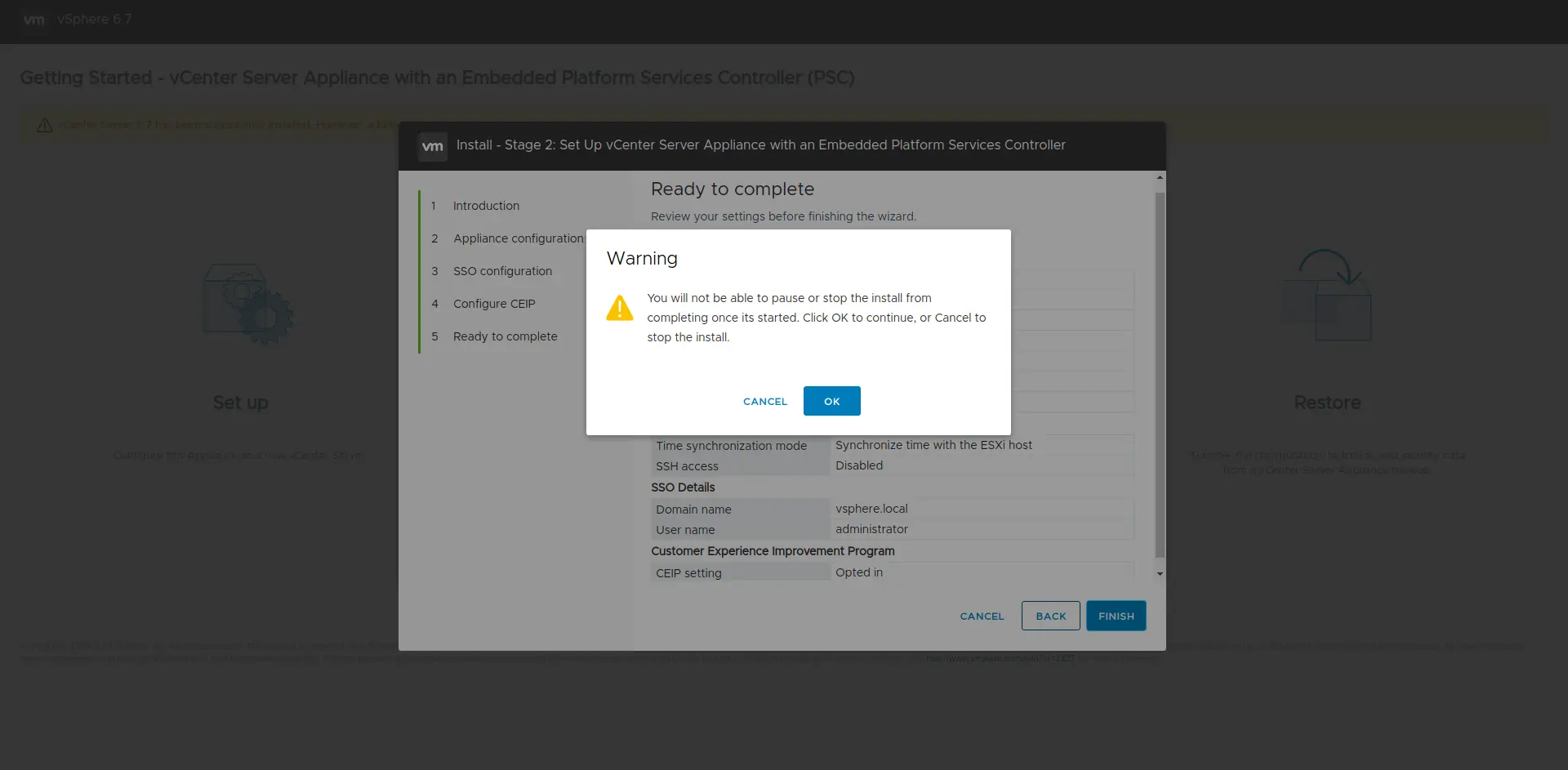Click the vm logo in wizard title bar
Viewport: 1568px width, 770px height.
pos(432,146)
